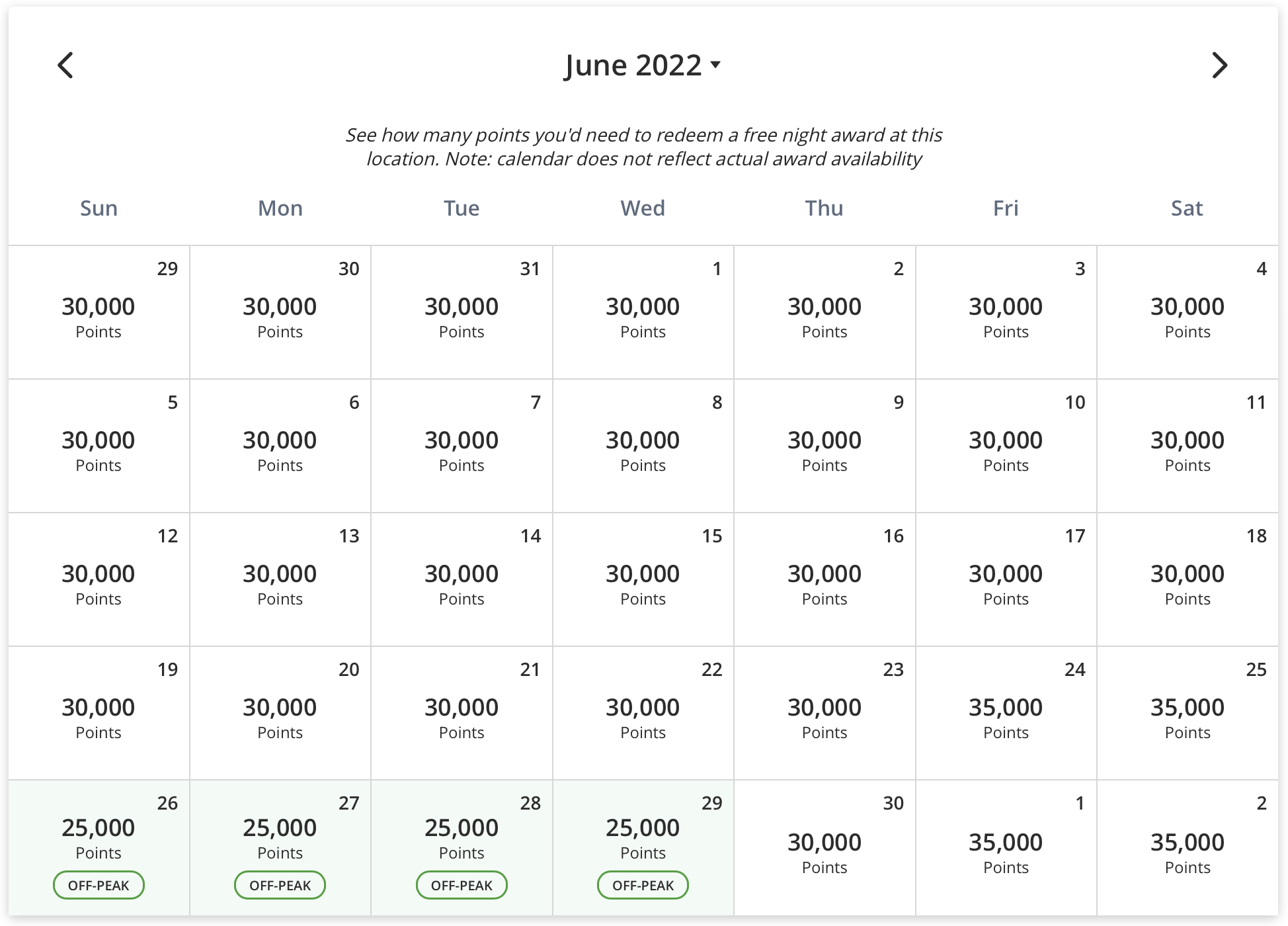The height and width of the screenshot is (926, 1288).
Task: Click the June 15 date cell
Action: click(x=643, y=579)
